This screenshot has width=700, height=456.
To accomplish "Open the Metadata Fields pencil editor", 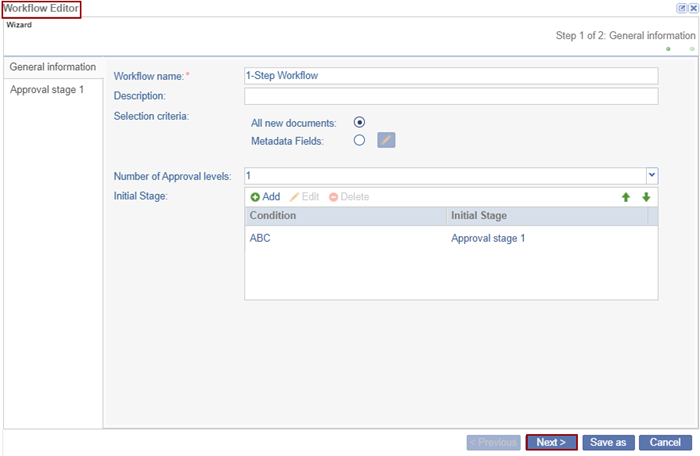I will tap(386, 141).
